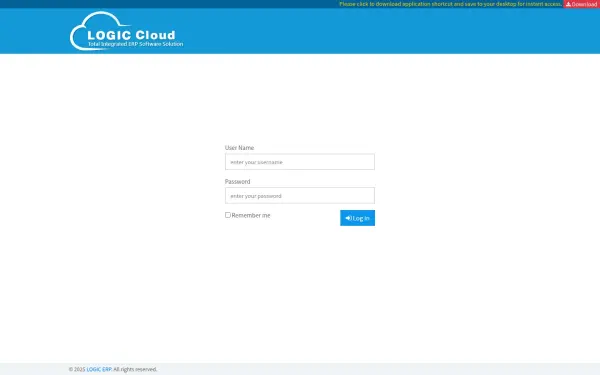
Task: Focus the Password input field
Action: coord(300,196)
